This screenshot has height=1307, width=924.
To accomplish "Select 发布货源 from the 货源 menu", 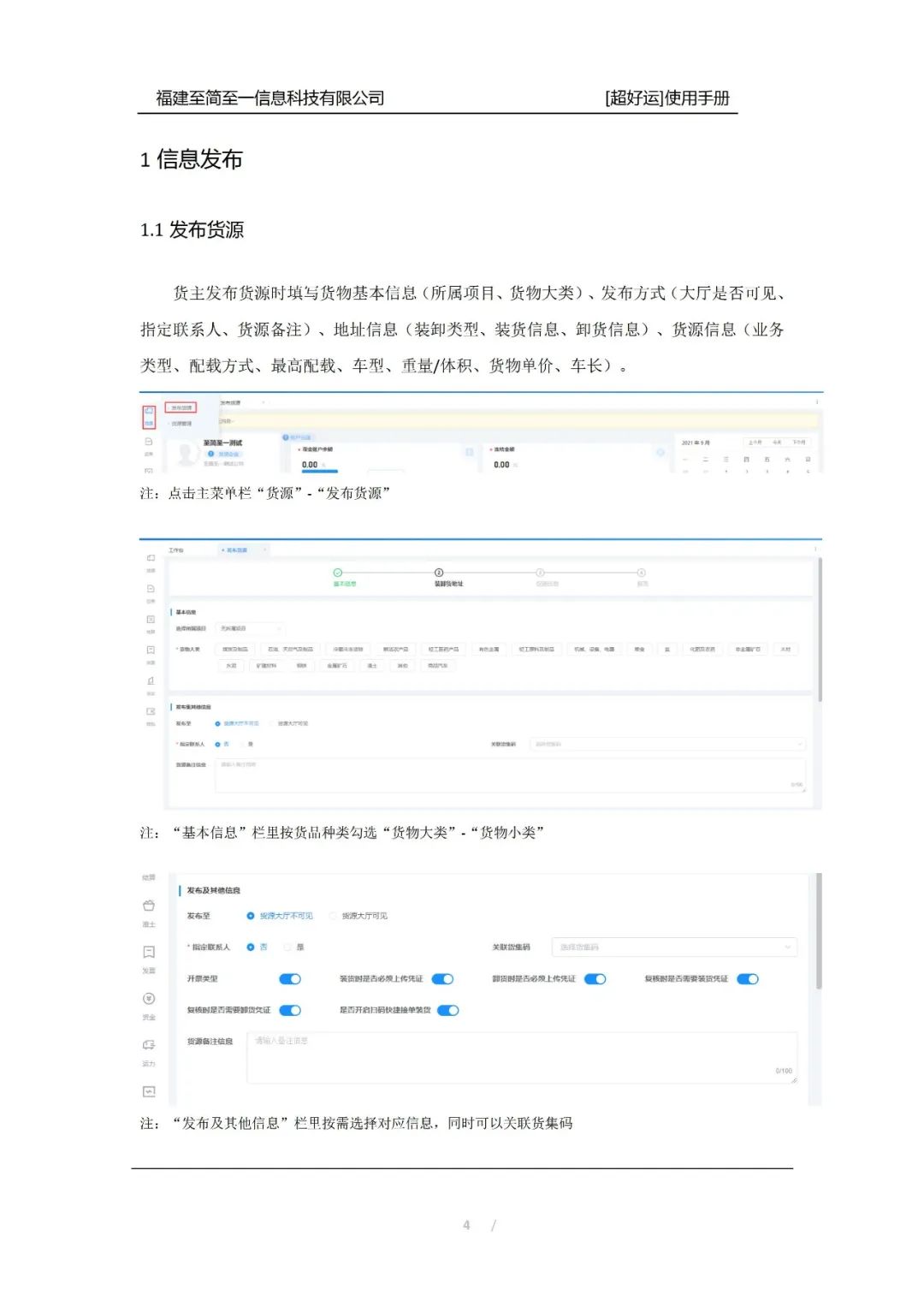I will [x=181, y=407].
